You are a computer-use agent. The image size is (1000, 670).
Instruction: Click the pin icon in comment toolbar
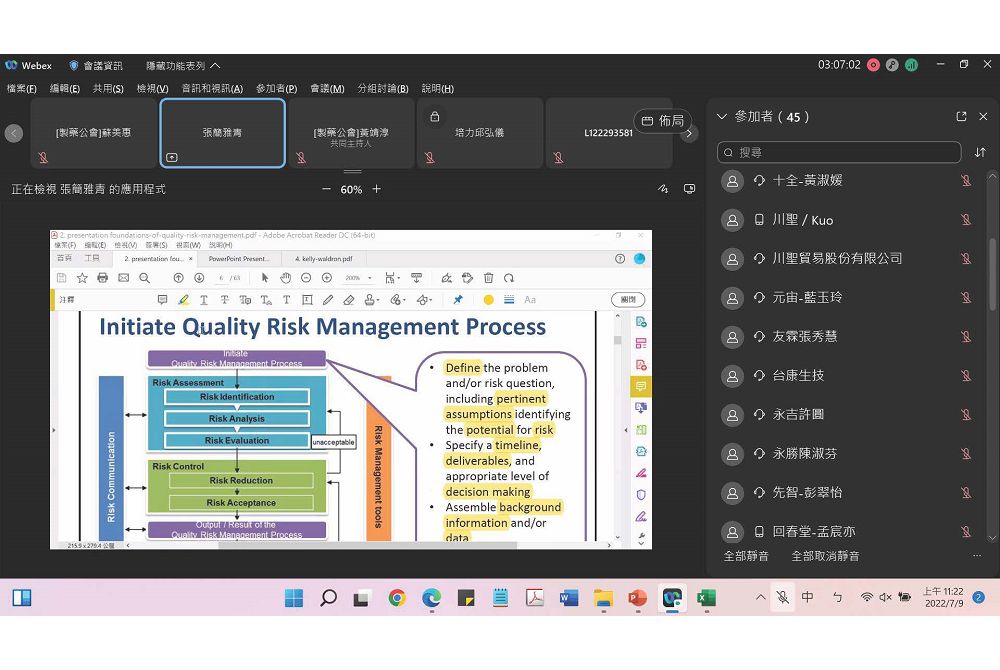pyautogui.click(x=458, y=300)
